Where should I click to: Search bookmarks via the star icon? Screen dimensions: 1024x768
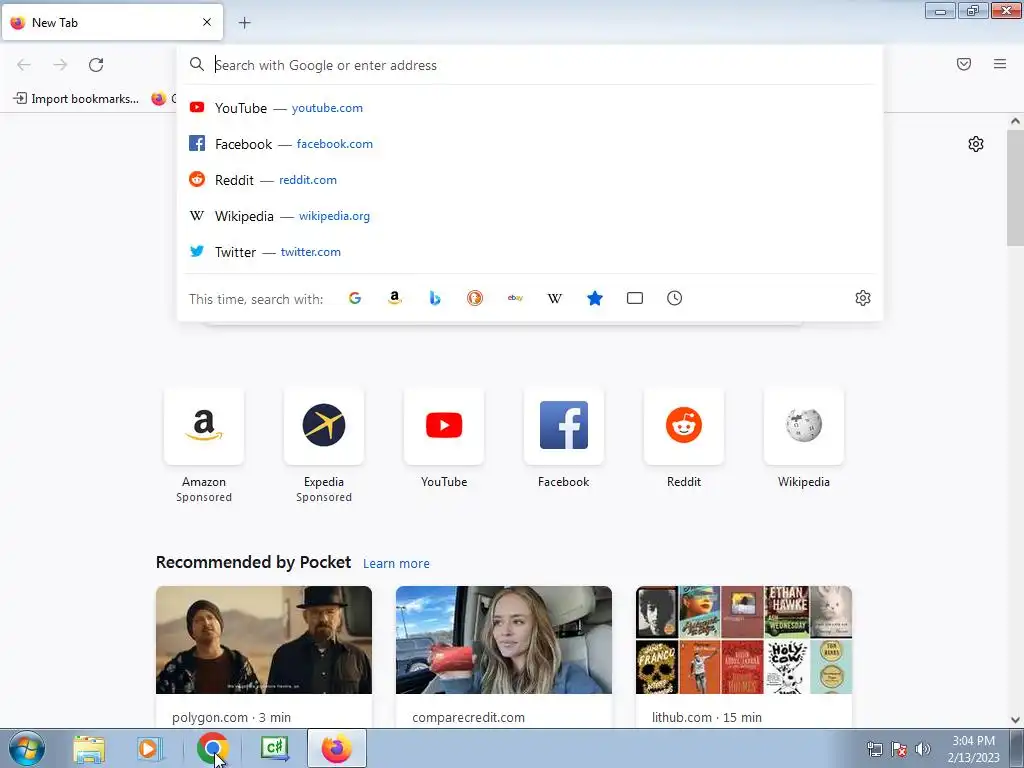point(595,298)
